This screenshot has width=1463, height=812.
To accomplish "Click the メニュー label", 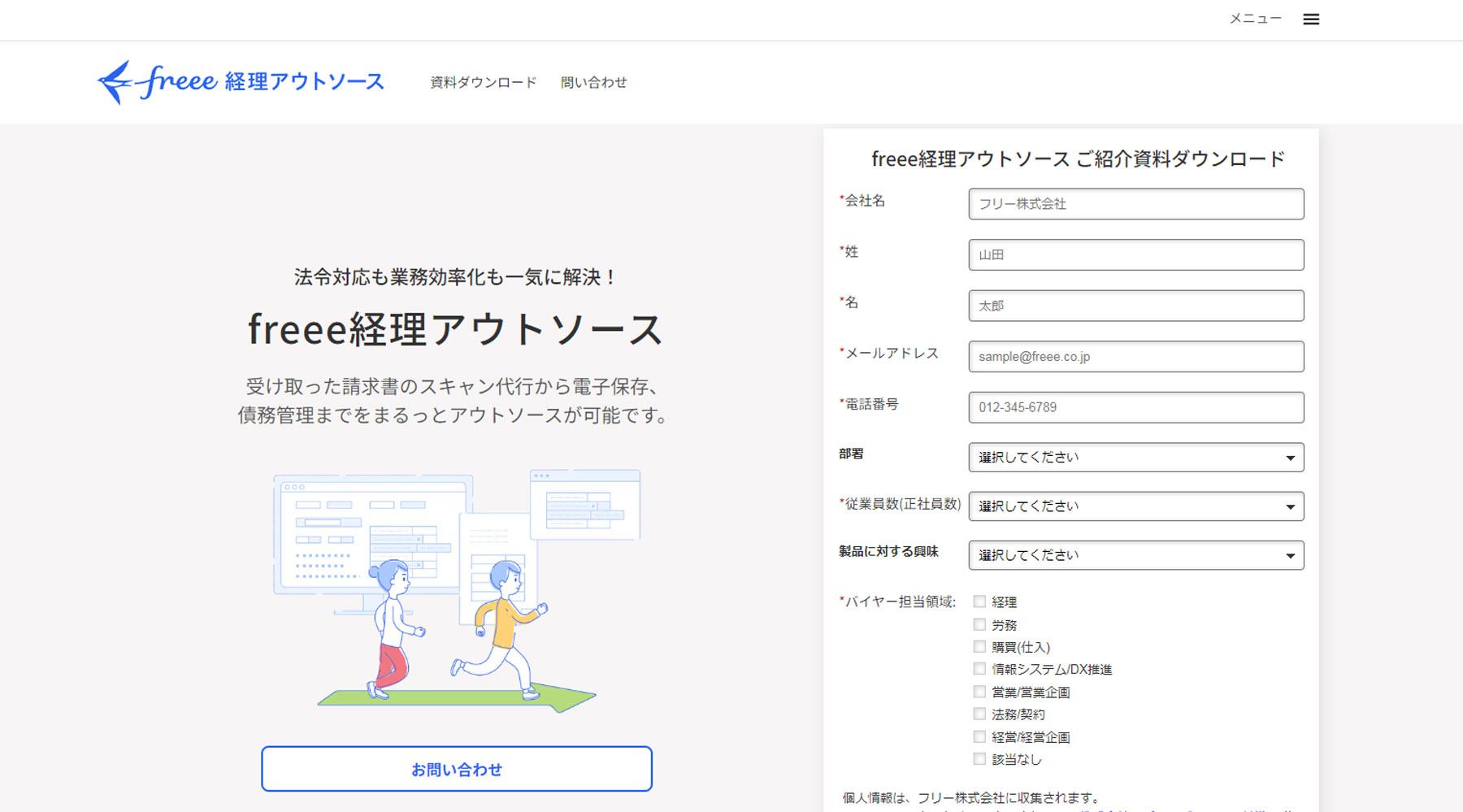I will [x=1255, y=19].
